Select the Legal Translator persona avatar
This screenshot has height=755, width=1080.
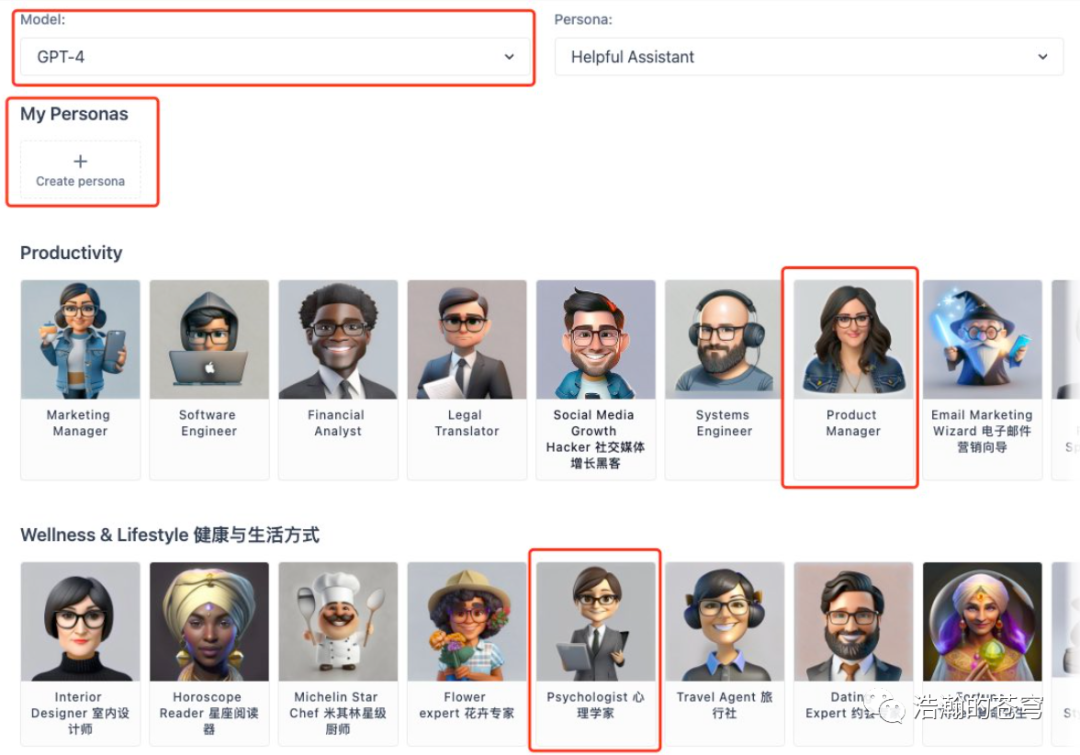[x=467, y=339]
